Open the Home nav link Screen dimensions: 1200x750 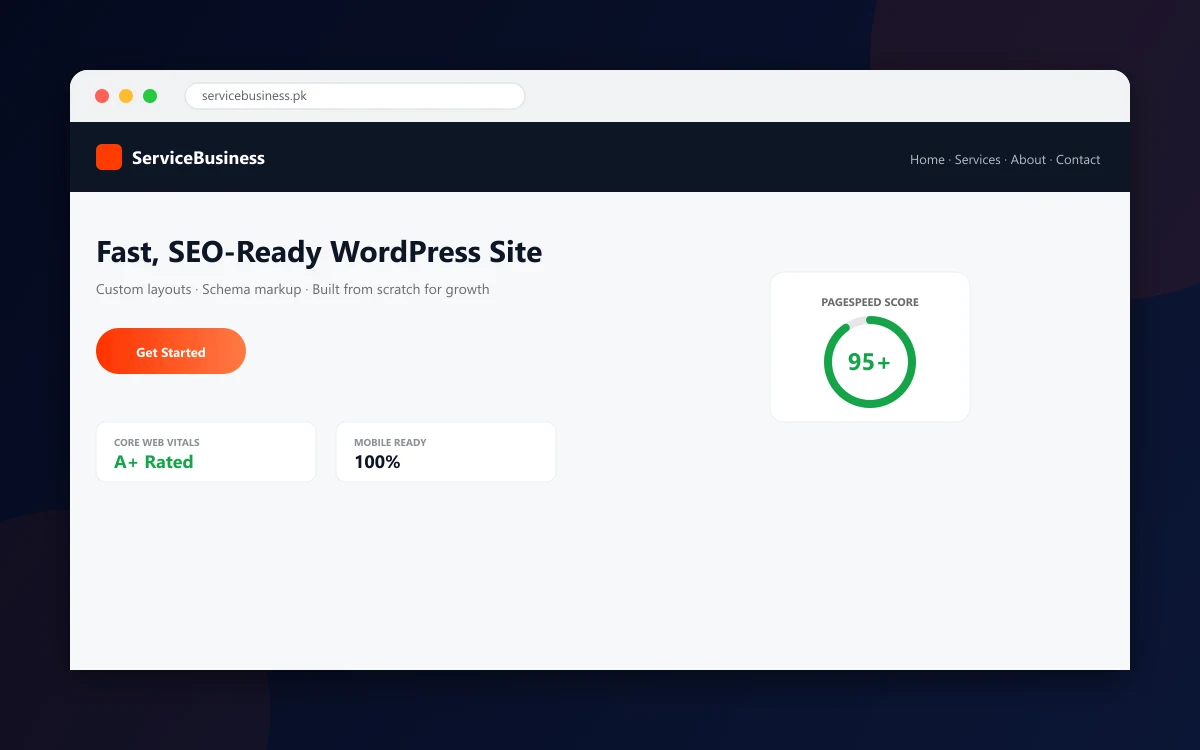pyautogui.click(x=927, y=160)
